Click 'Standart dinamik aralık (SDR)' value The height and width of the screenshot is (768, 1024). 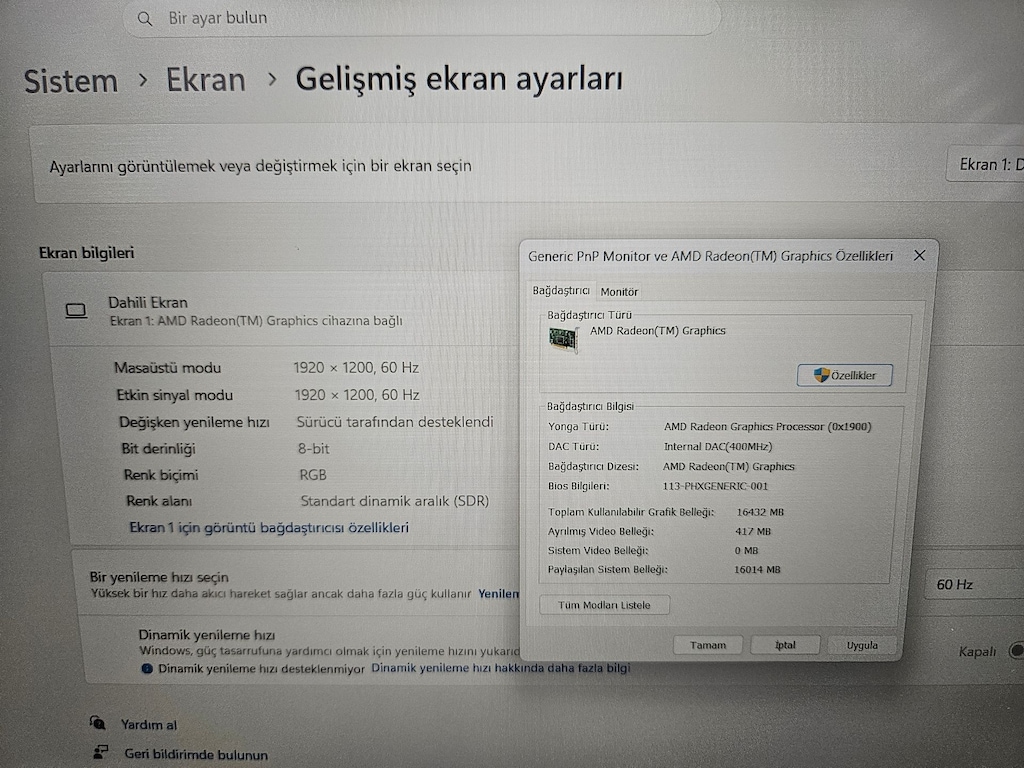click(394, 501)
